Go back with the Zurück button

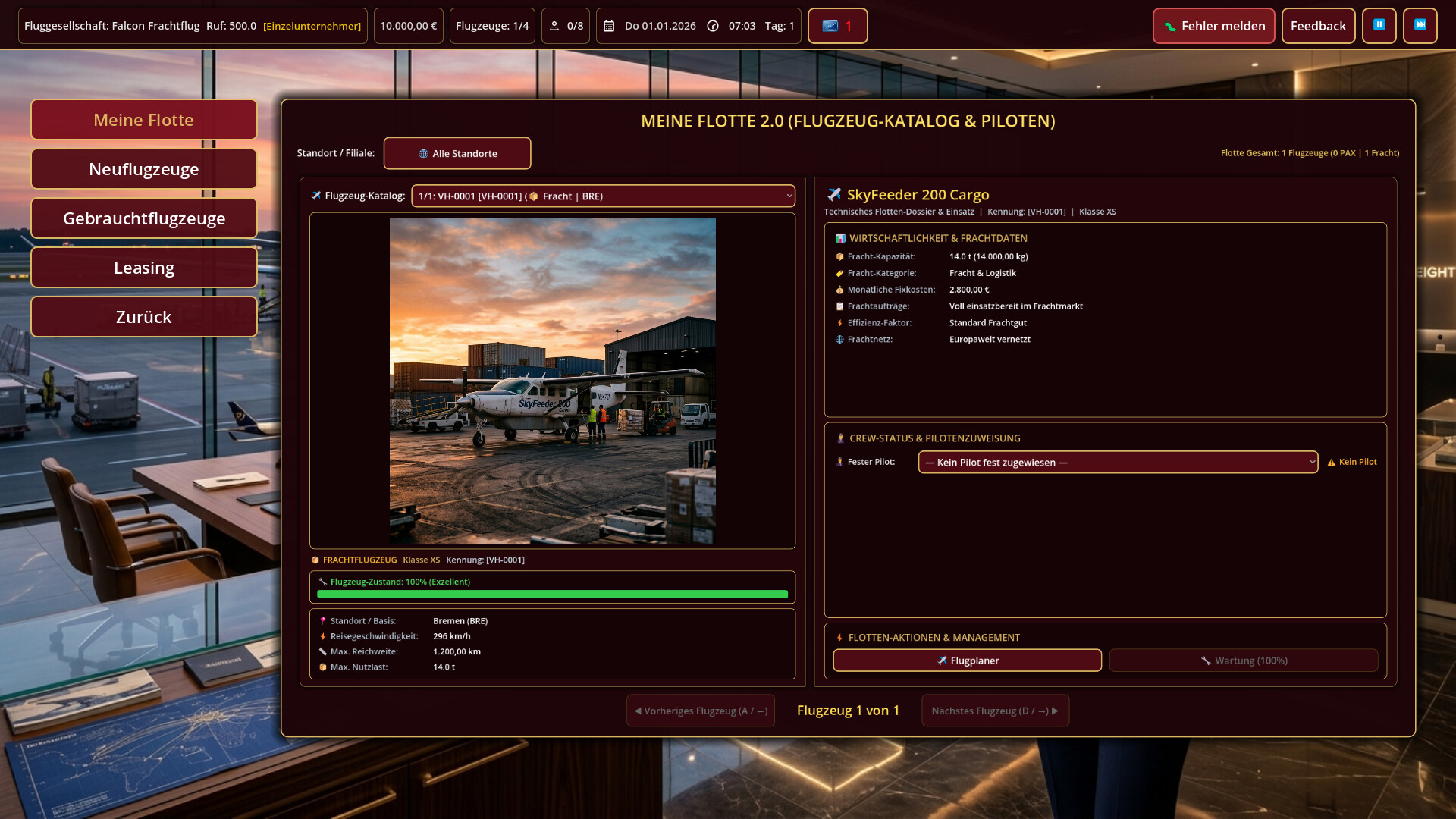click(144, 317)
